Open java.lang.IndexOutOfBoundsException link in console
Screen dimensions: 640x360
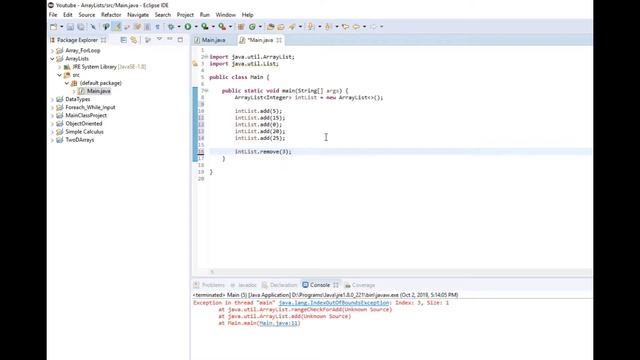334,303
